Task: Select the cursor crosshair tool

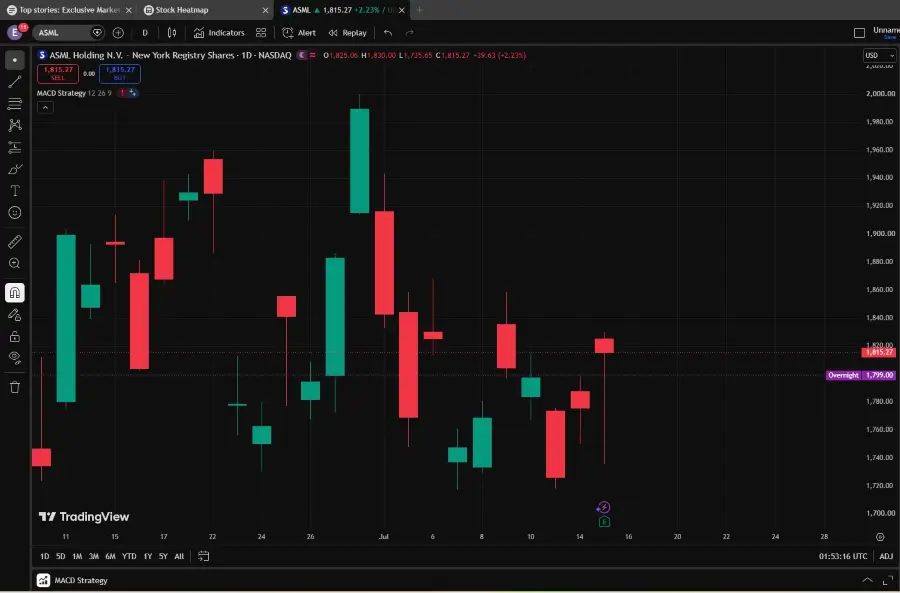Action: (x=14, y=60)
